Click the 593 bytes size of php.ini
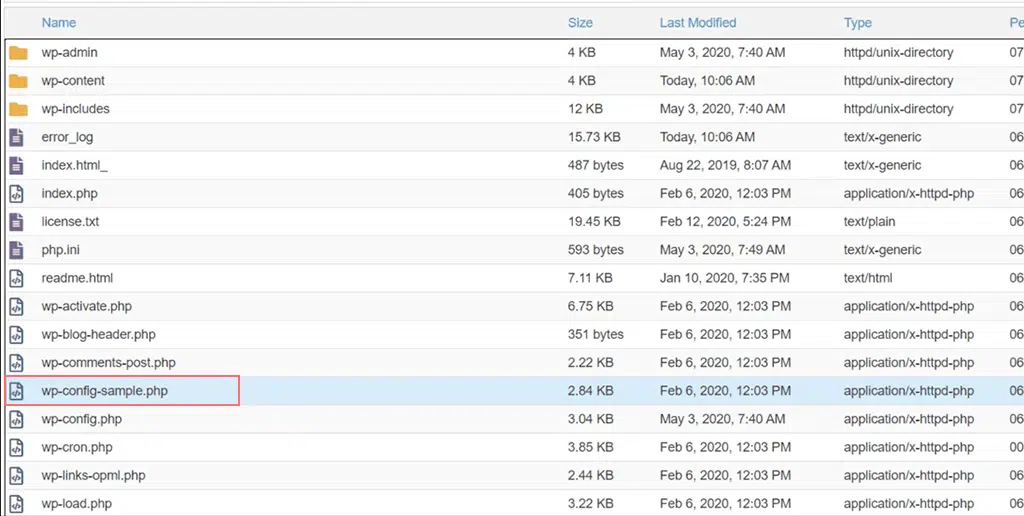Image resolution: width=1024 pixels, height=516 pixels. 596,250
